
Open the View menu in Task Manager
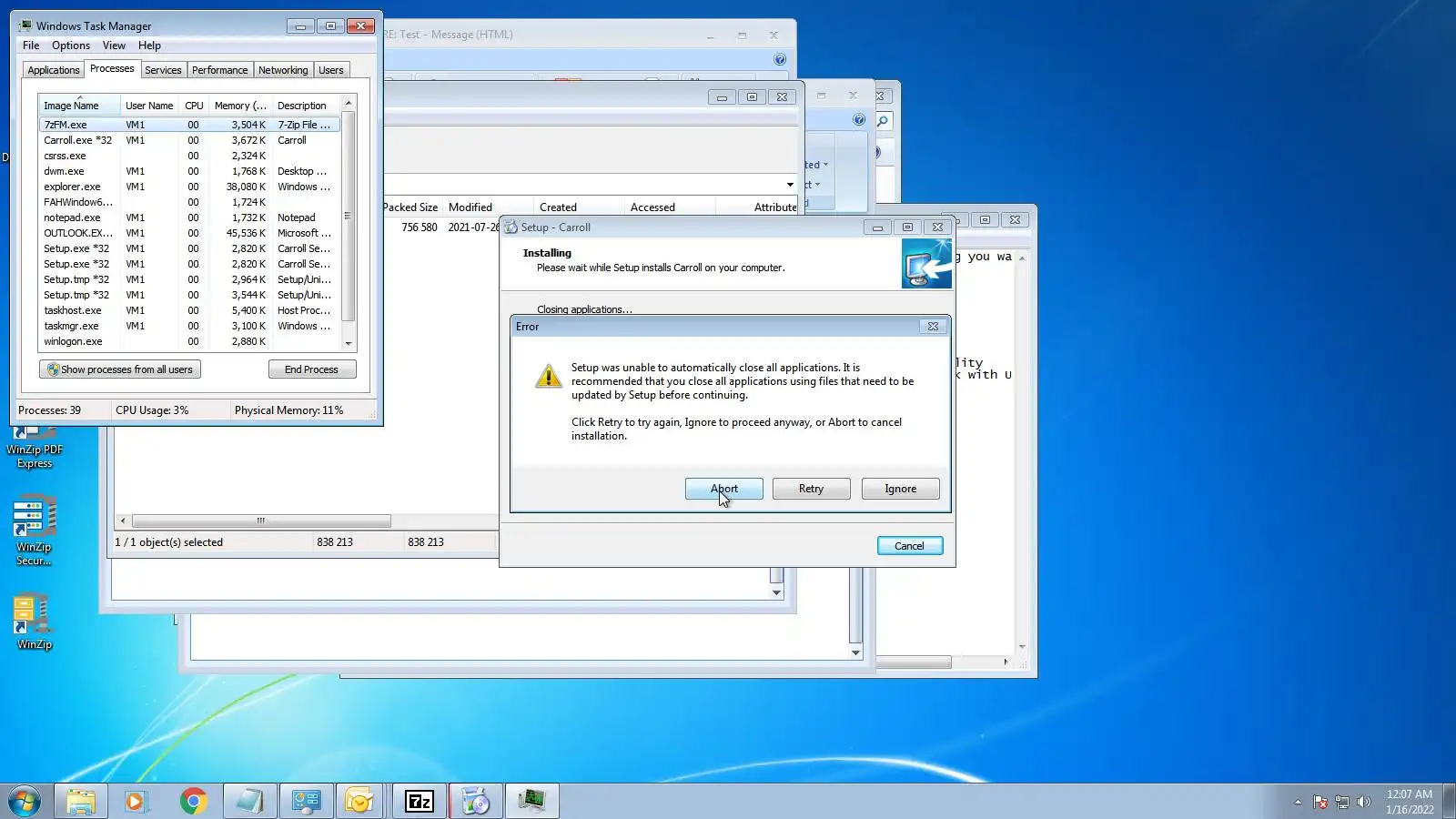114,45
